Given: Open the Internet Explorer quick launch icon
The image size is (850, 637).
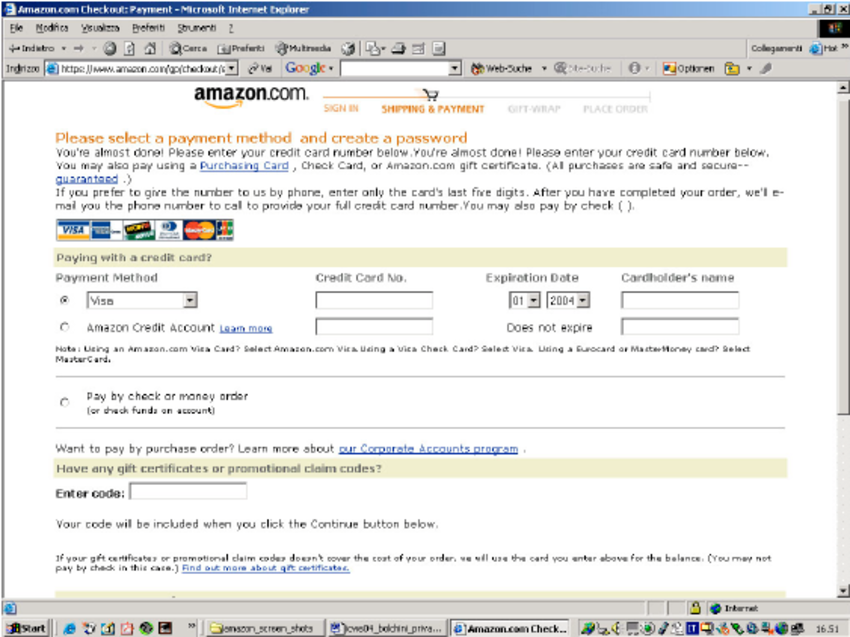Looking at the screenshot, I should (69, 628).
